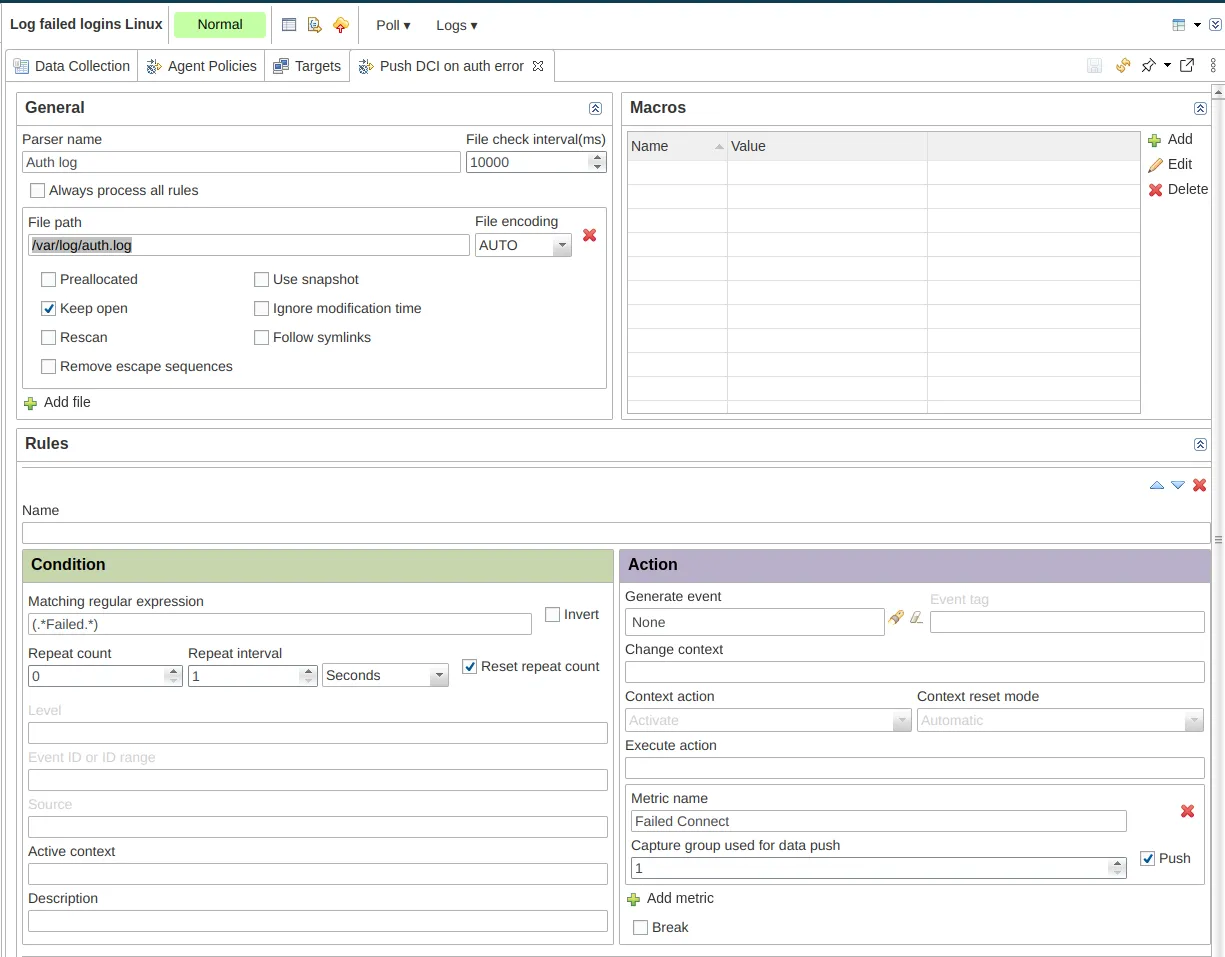Enable the Invert matching option
This screenshot has width=1225, height=957.
coord(550,614)
